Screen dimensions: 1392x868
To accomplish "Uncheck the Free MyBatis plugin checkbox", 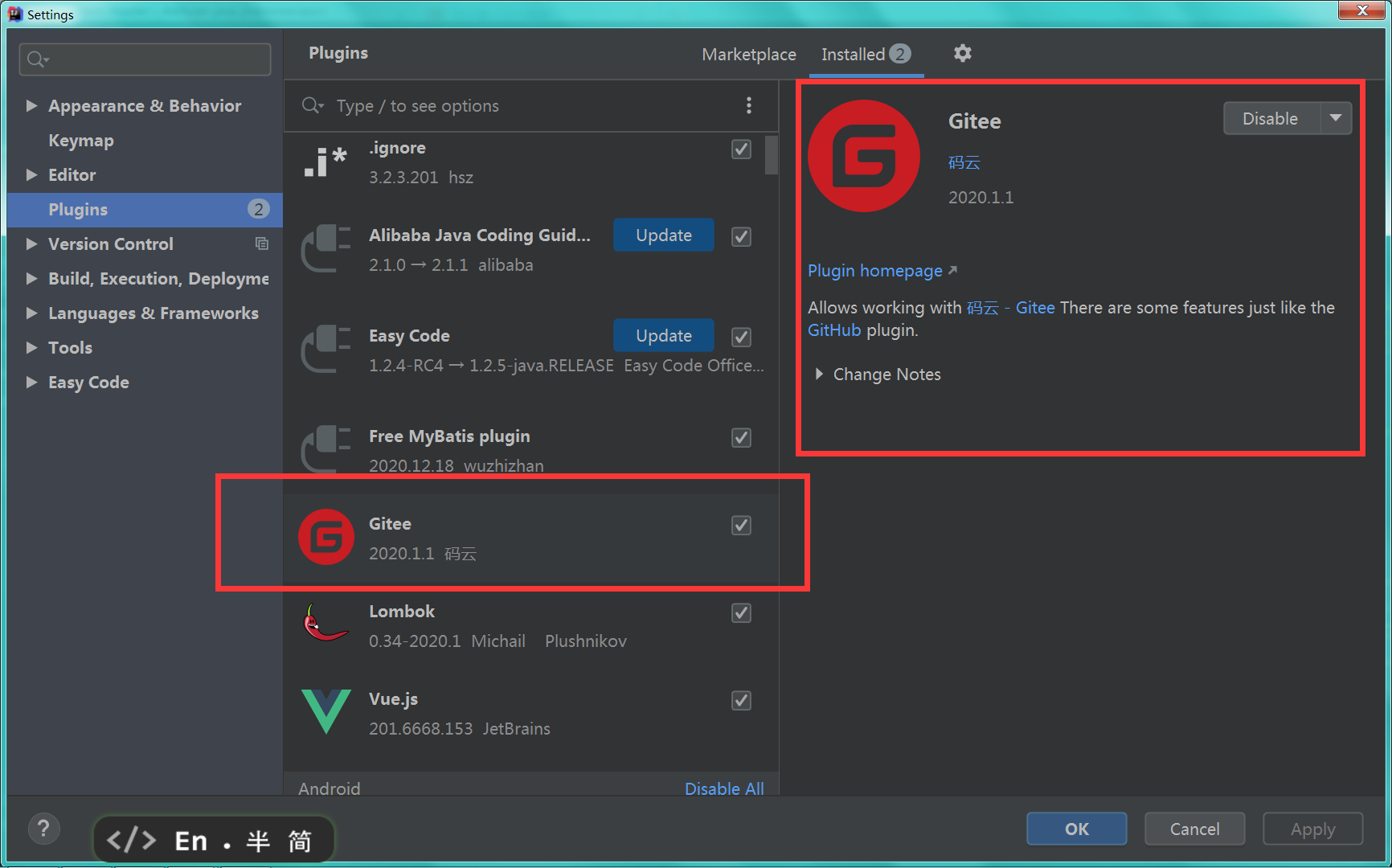I will [741, 437].
